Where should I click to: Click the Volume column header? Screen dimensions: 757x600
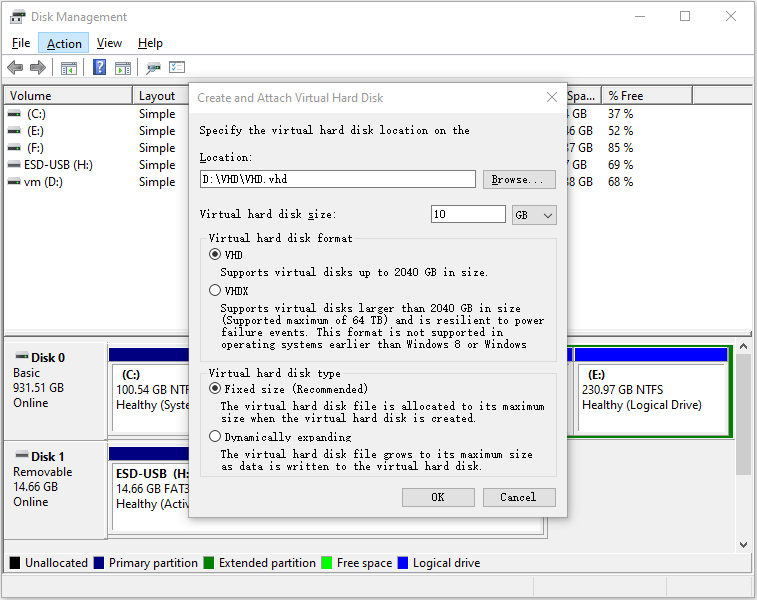(x=68, y=96)
